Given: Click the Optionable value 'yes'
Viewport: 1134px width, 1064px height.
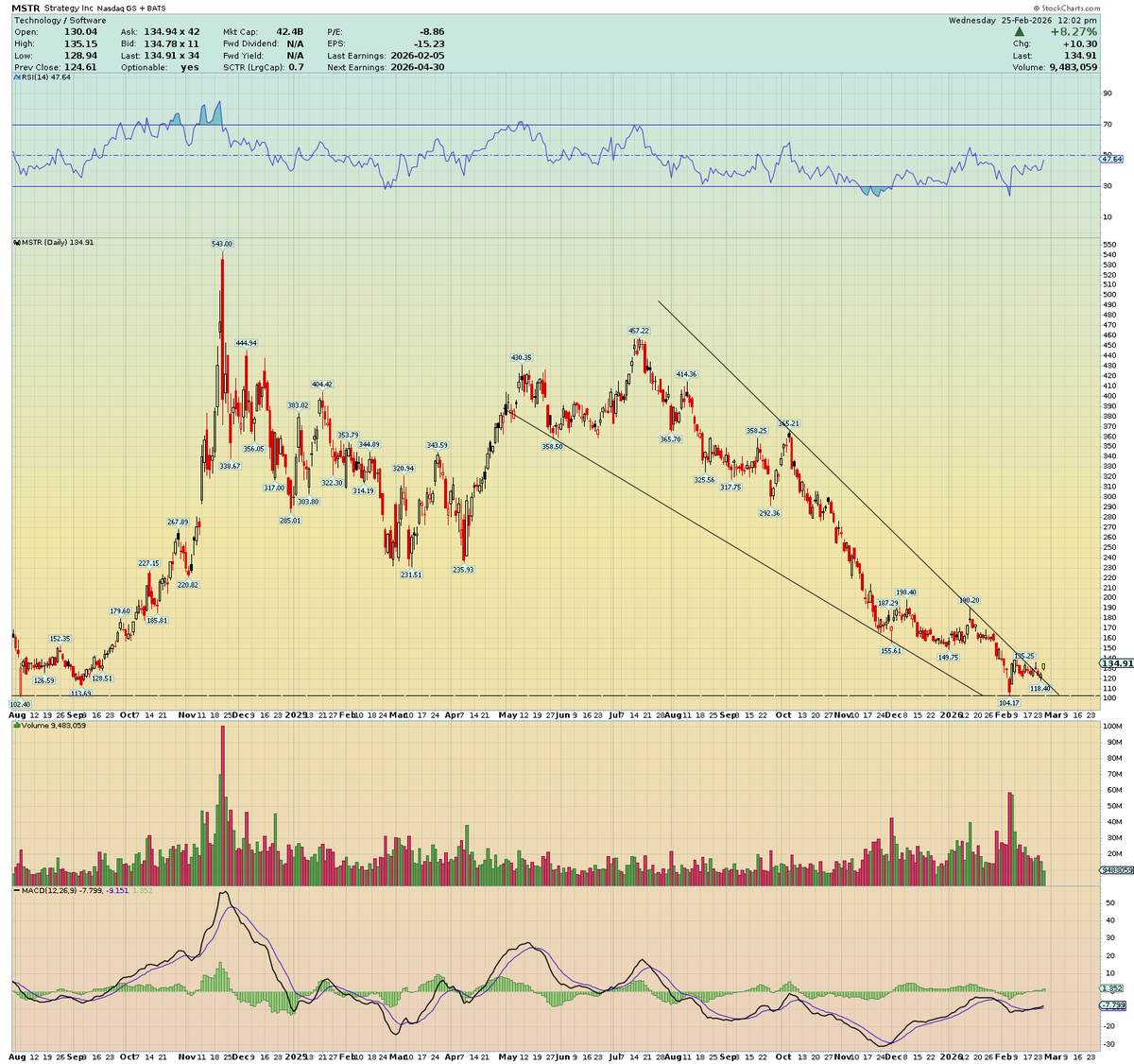Looking at the screenshot, I should (190, 67).
